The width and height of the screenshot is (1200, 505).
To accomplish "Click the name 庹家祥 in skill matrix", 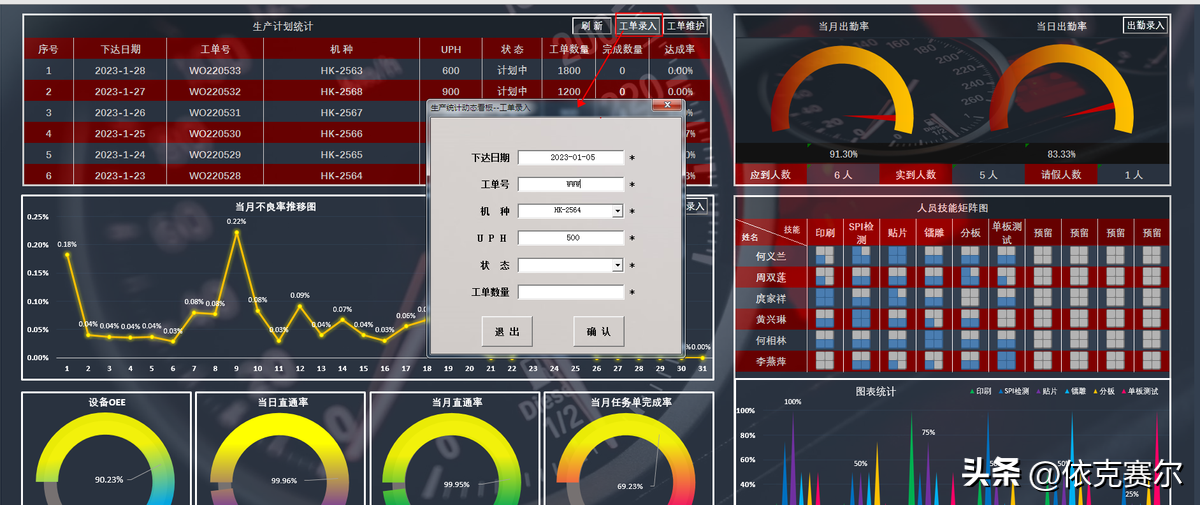I will coord(770,298).
